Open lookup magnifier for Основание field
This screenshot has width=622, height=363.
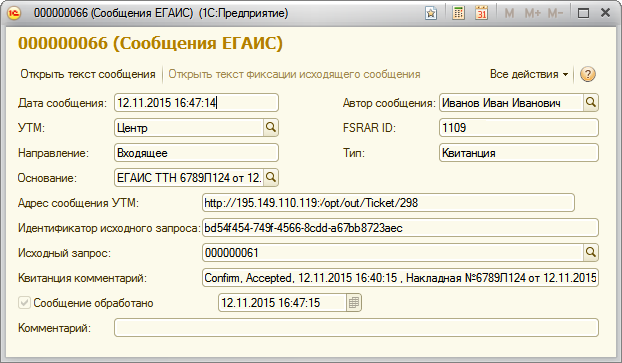[x=271, y=177]
